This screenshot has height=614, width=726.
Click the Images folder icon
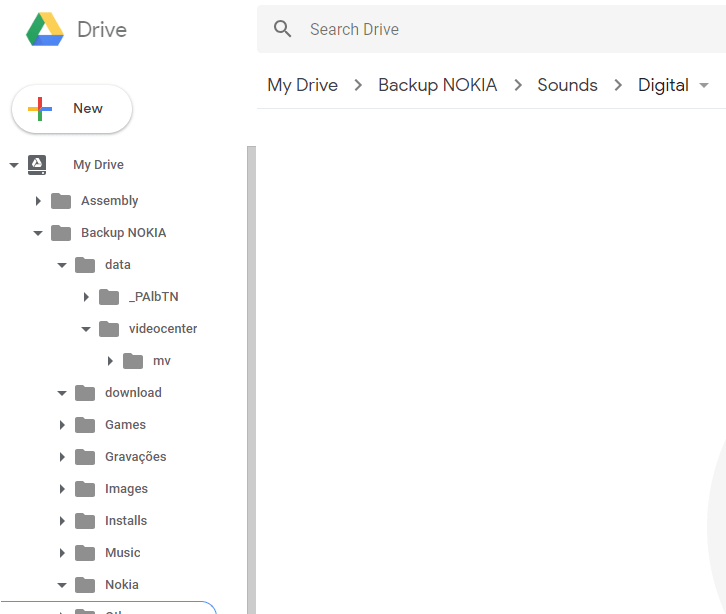point(85,489)
